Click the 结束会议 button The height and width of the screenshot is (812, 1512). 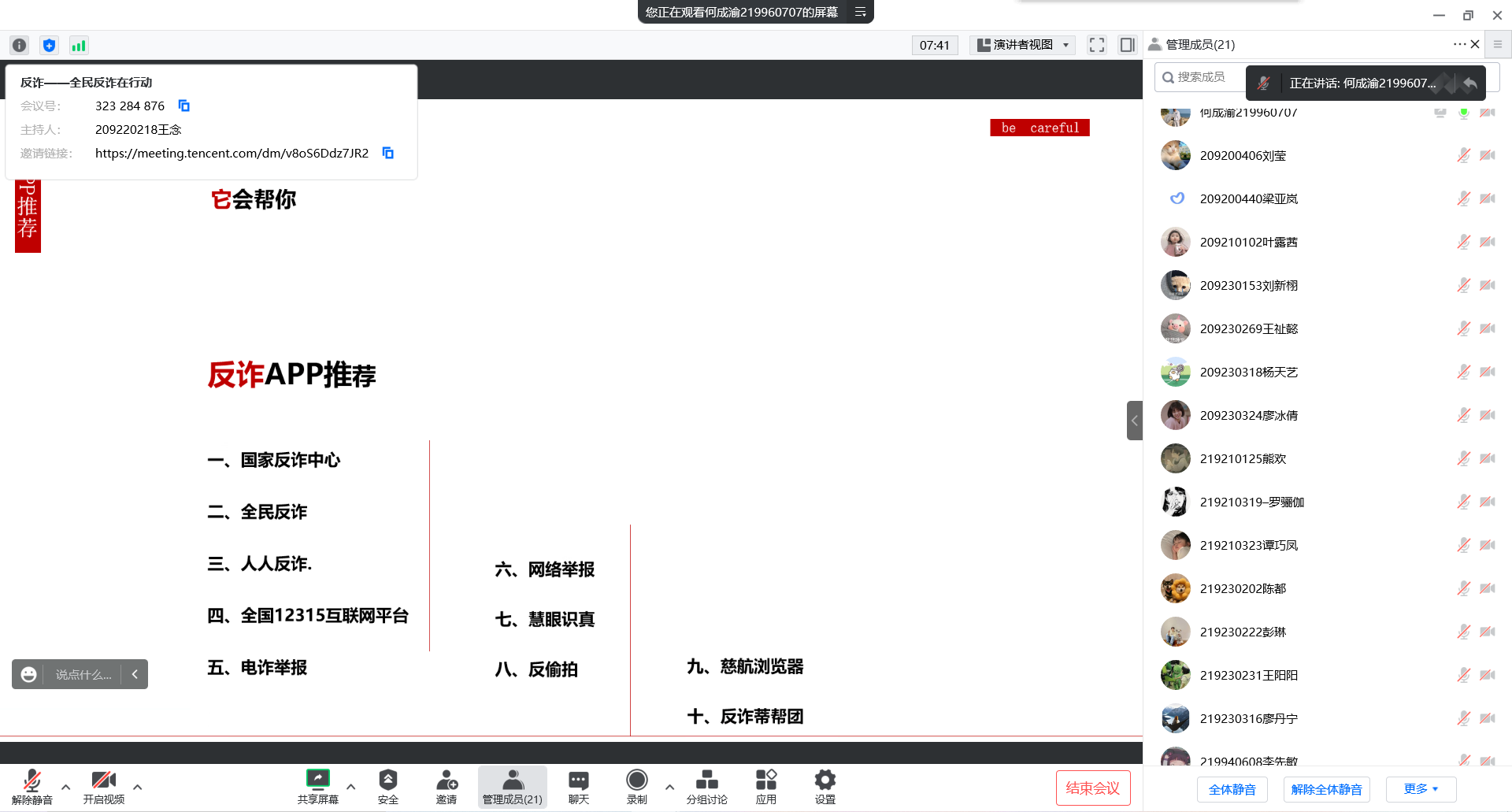point(1092,788)
